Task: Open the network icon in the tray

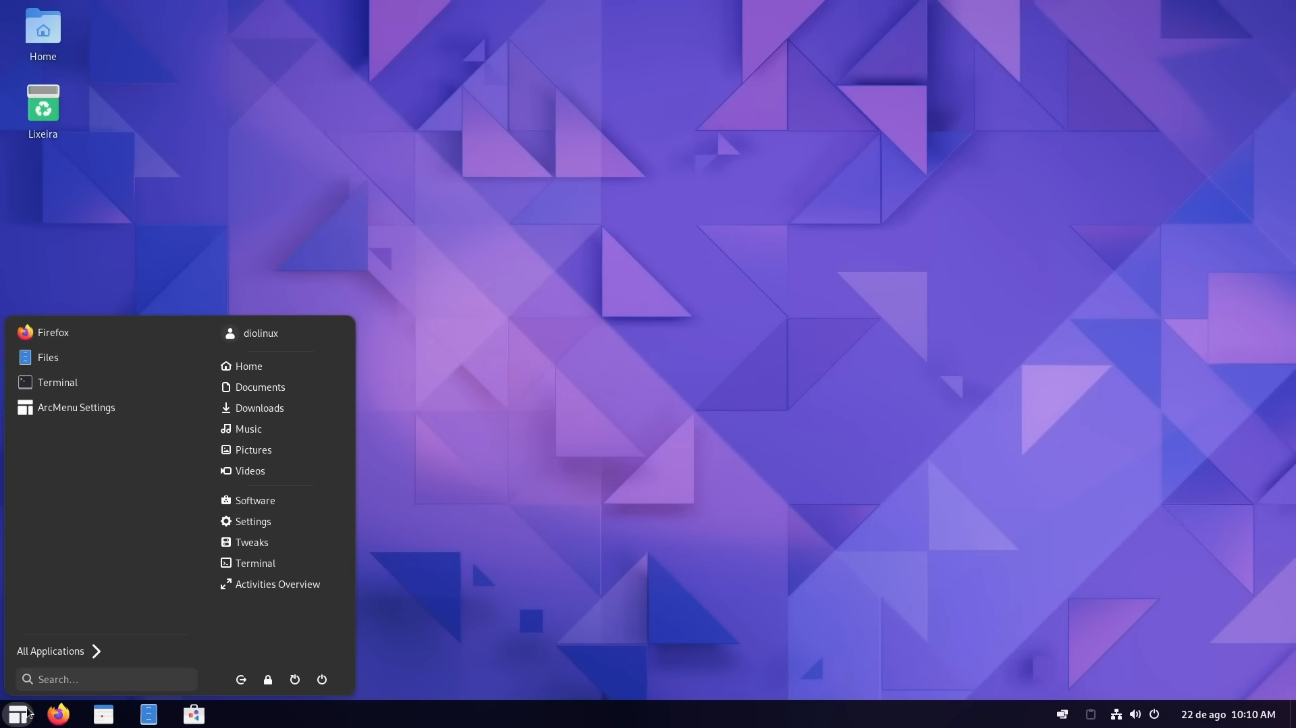Action: [x=1115, y=714]
